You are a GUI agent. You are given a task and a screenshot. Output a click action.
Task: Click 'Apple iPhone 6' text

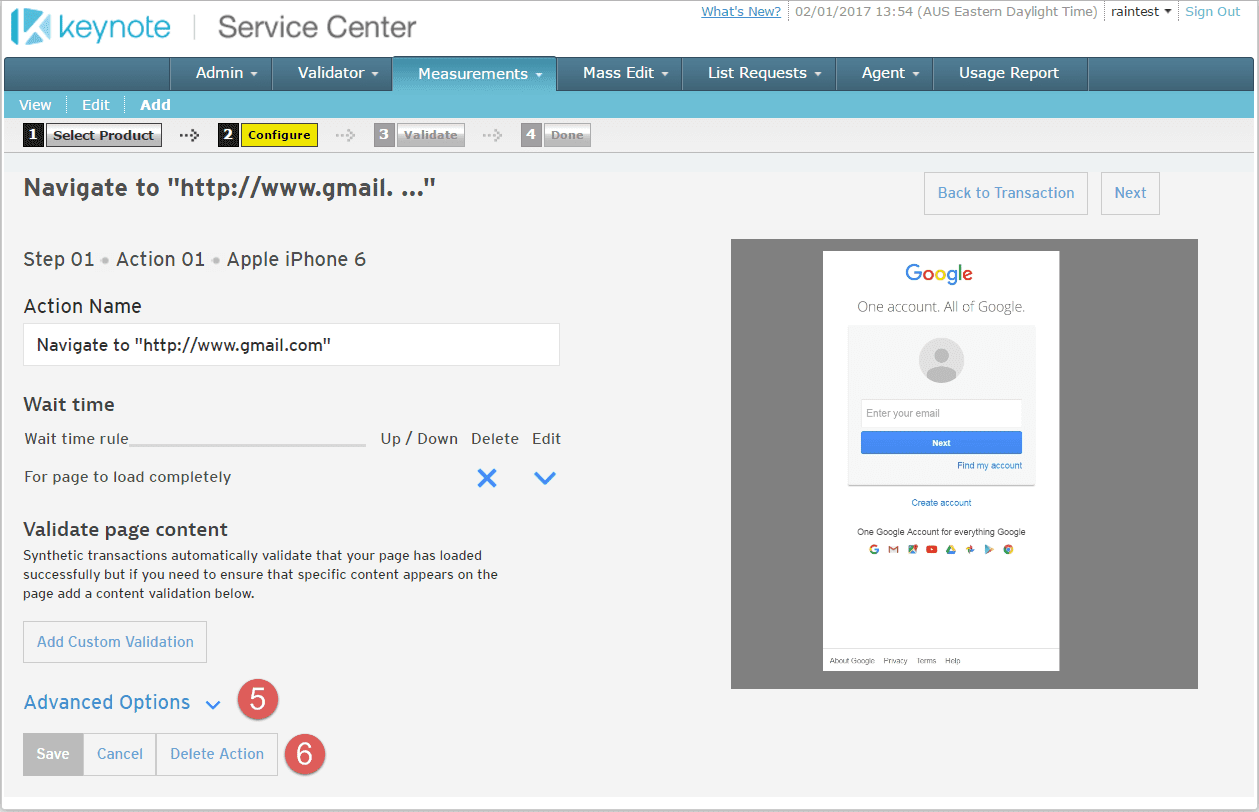pyautogui.click(x=297, y=260)
